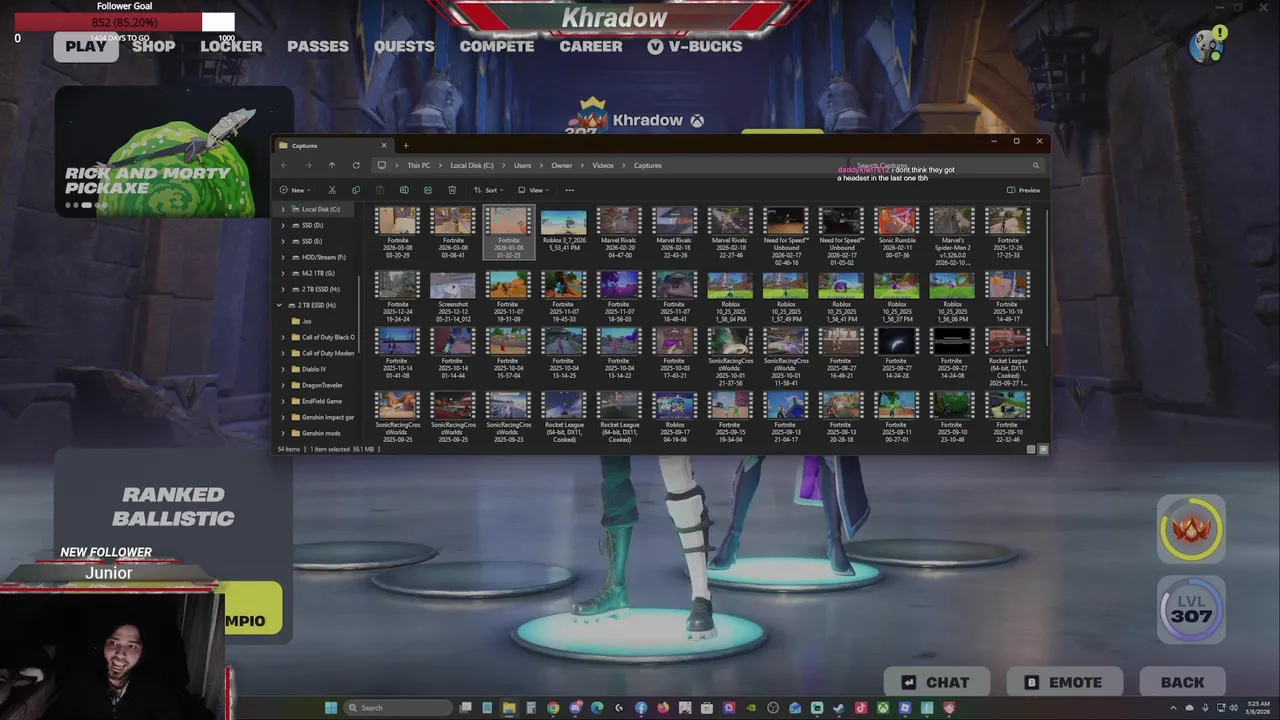This screenshot has height=720, width=1280.
Task: Expand the M.2 1TB (G:) tree node
Action: point(282,273)
